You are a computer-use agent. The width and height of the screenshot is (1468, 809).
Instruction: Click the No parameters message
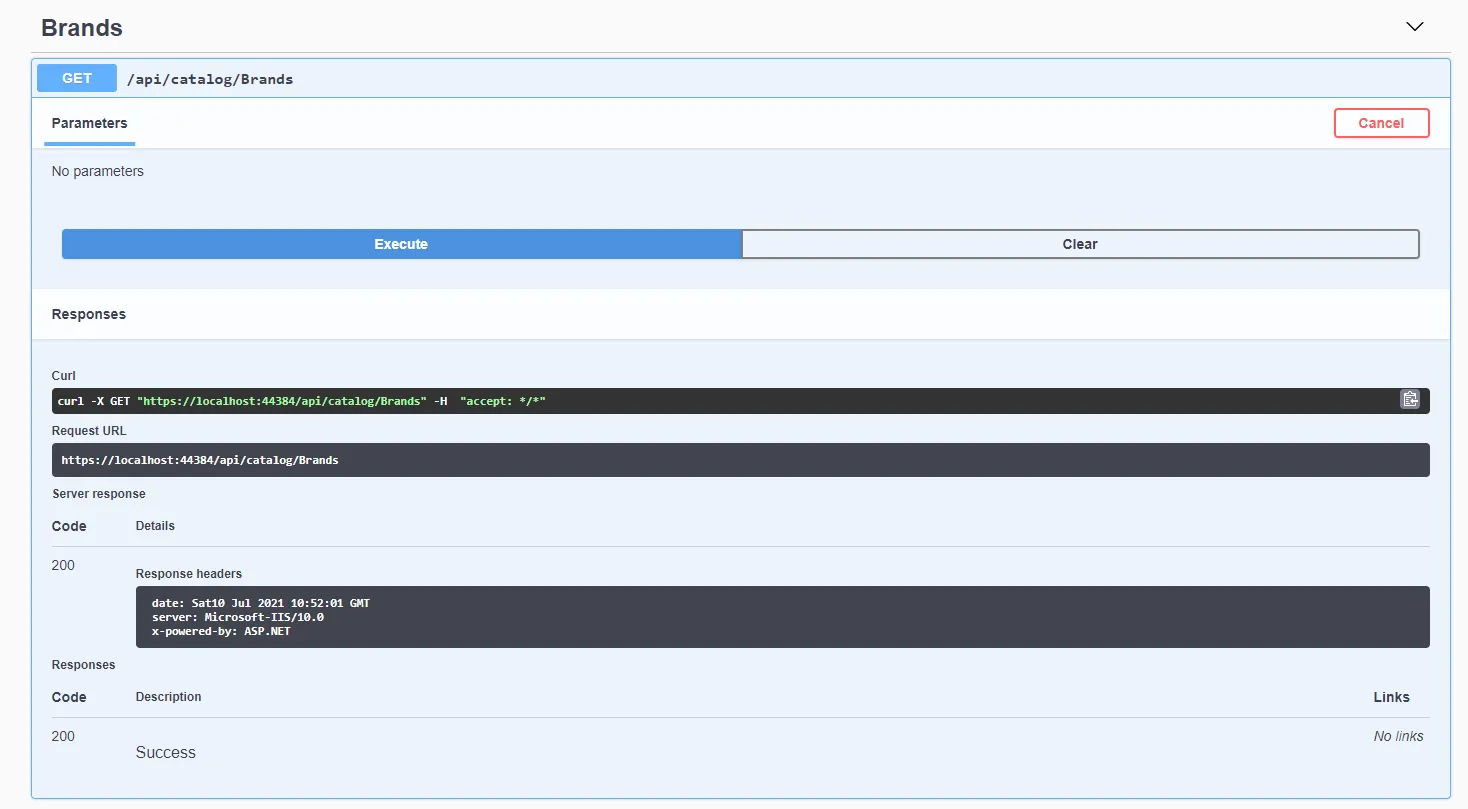tap(97, 171)
